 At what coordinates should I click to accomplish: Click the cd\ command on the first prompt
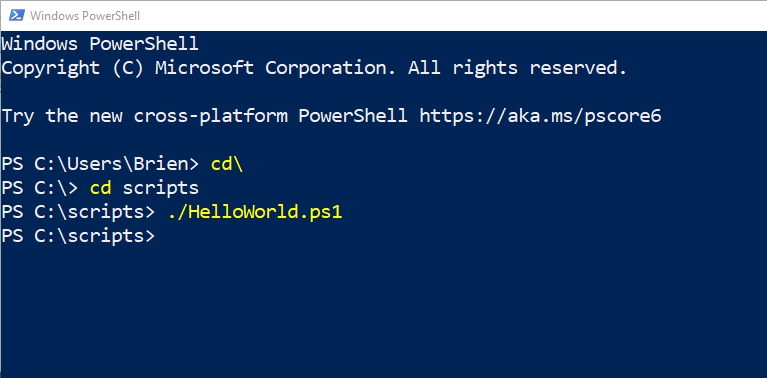[x=227, y=164]
